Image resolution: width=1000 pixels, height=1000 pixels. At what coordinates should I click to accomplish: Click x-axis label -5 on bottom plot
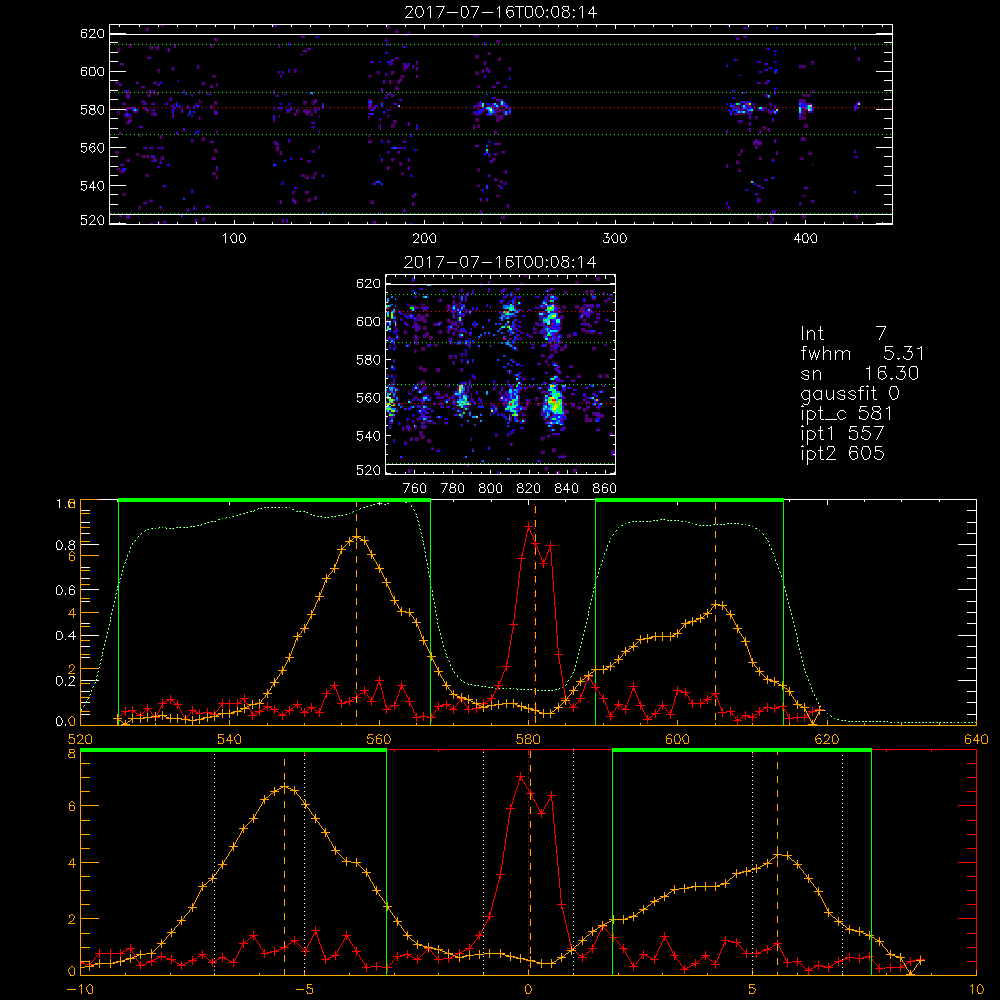[304, 989]
